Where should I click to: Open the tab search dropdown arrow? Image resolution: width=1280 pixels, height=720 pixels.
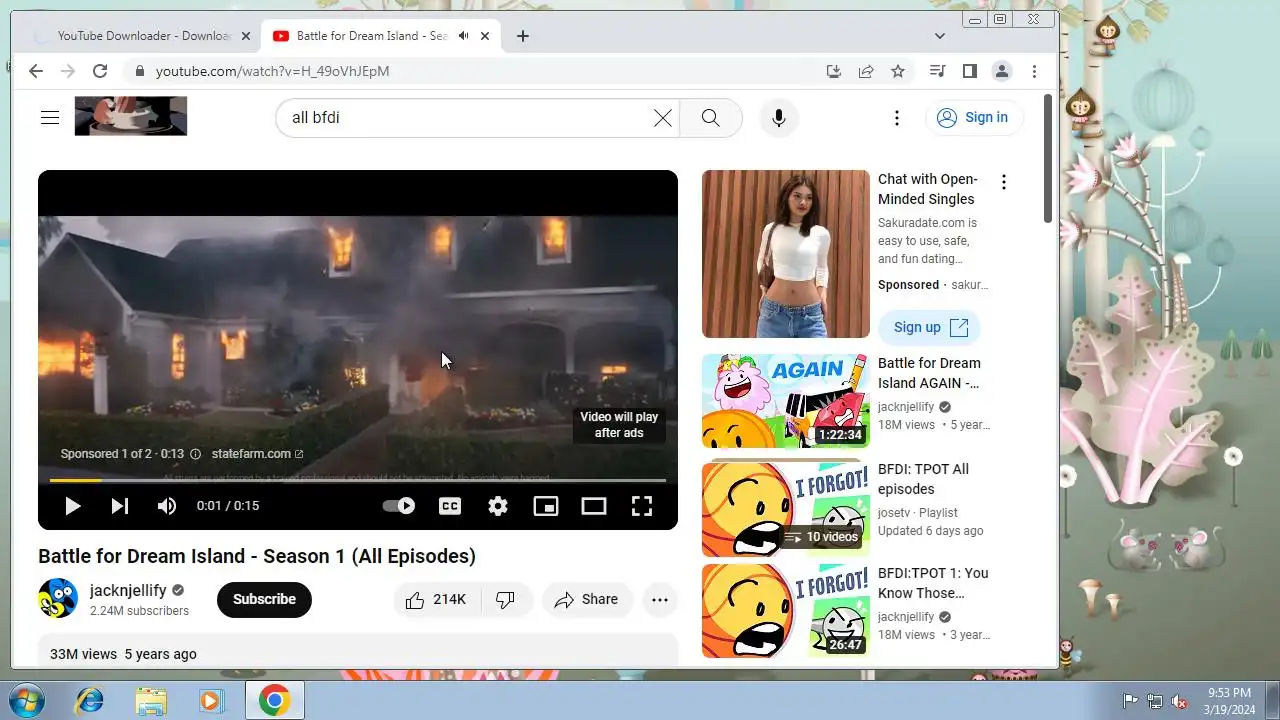[x=939, y=36]
